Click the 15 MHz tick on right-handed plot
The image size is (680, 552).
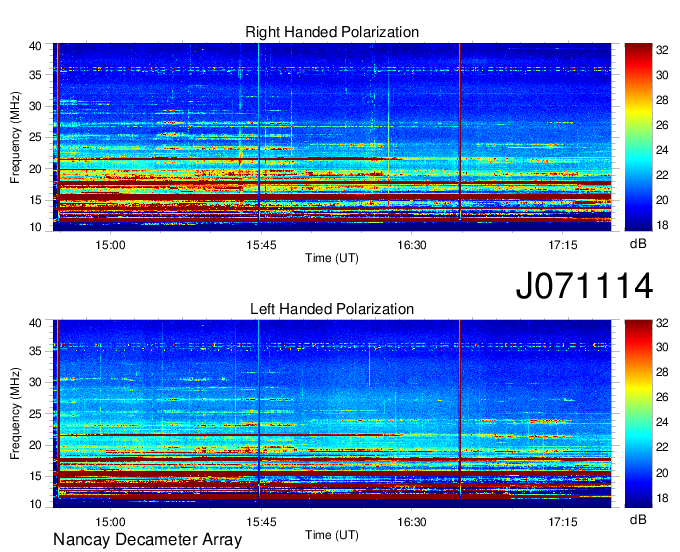[x=36, y=200]
